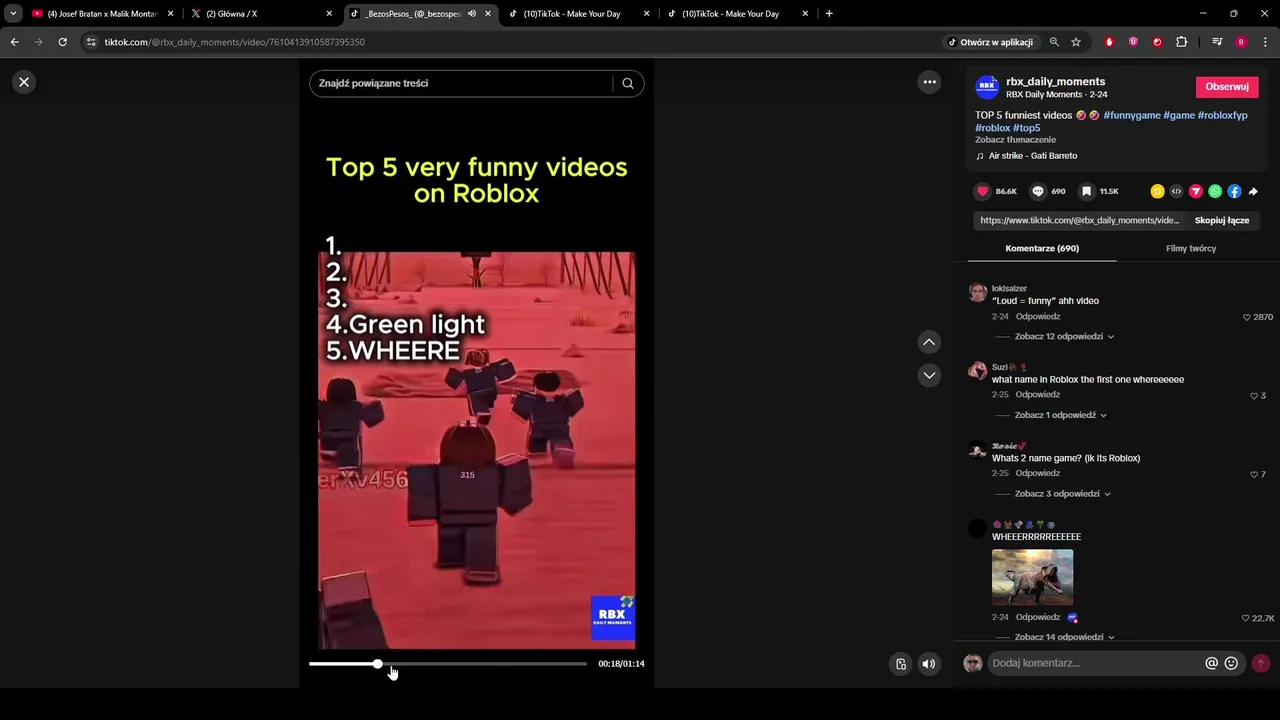Open the media control icon in toolbar
This screenshot has height=720, width=1280.
[x=1217, y=42]
